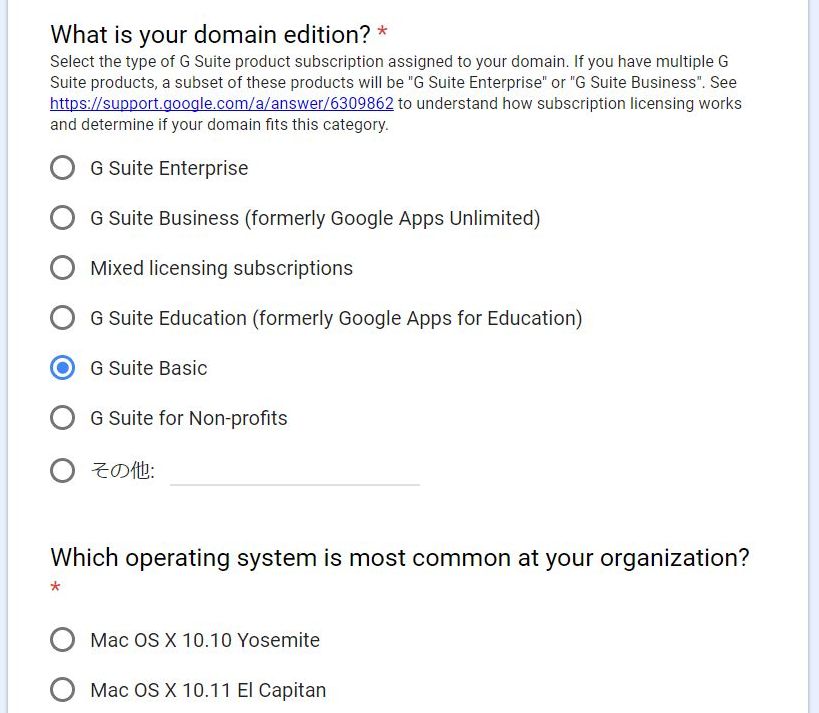
Task: Click the 'What is your domain edition?' heading
Action: pos(210,34)
